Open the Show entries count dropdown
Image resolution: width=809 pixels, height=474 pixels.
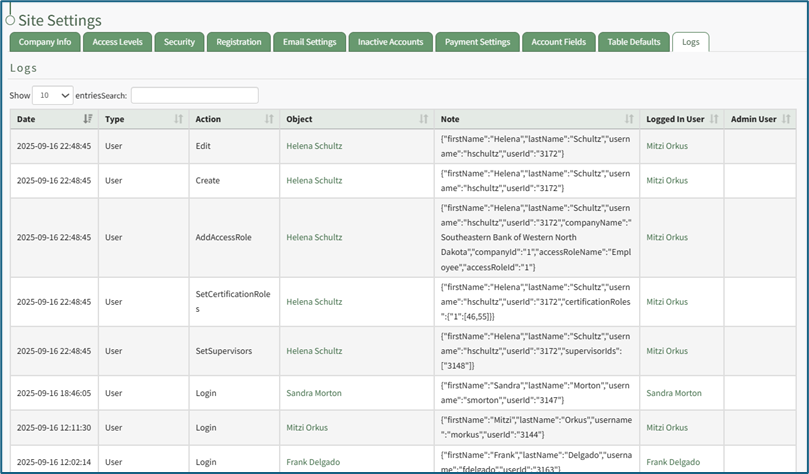pyautogui.click(x=53, y=95)
